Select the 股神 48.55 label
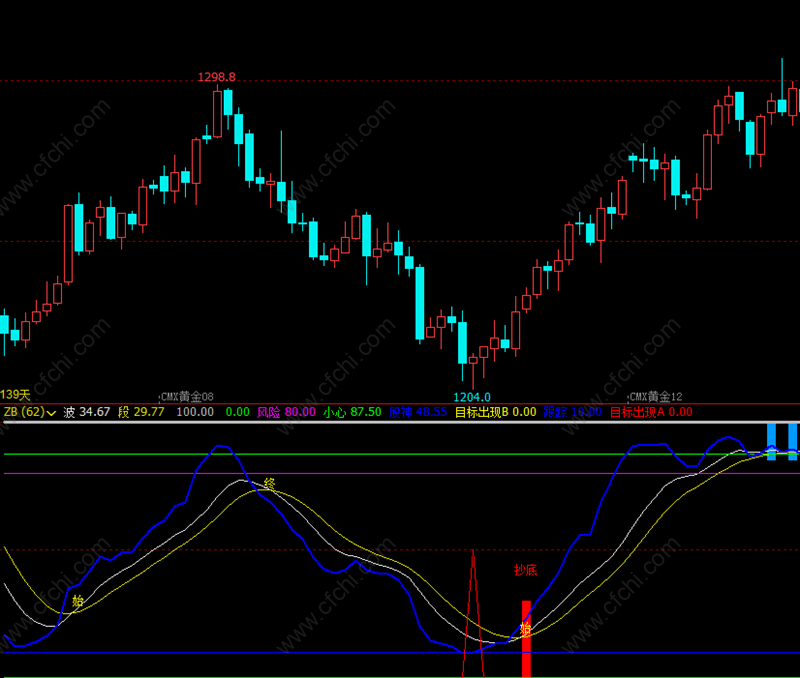This screenshot has width=800, height=678. (x=418, y=412)
